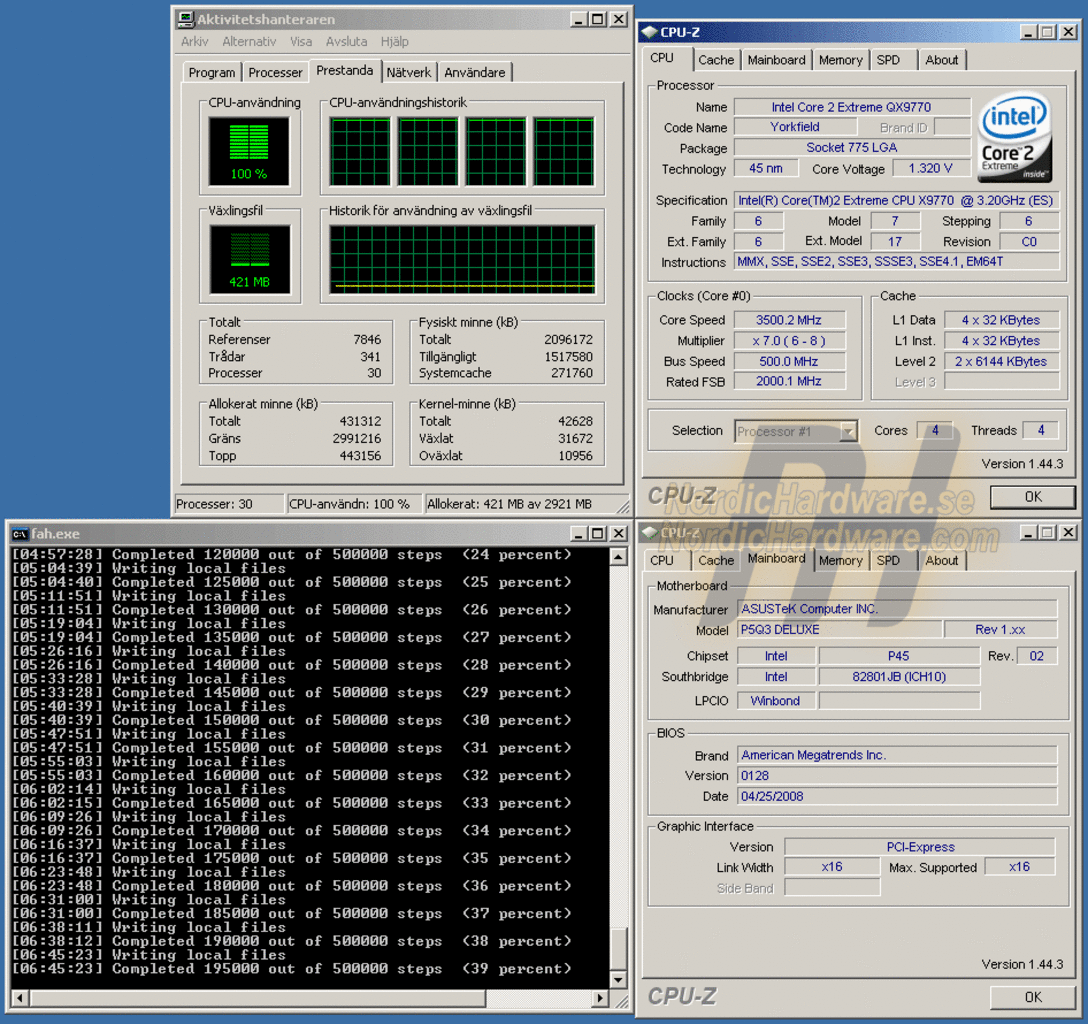Click the fourth CPU history graph
Screen dimensions: 1088x1024
point(563,151)
